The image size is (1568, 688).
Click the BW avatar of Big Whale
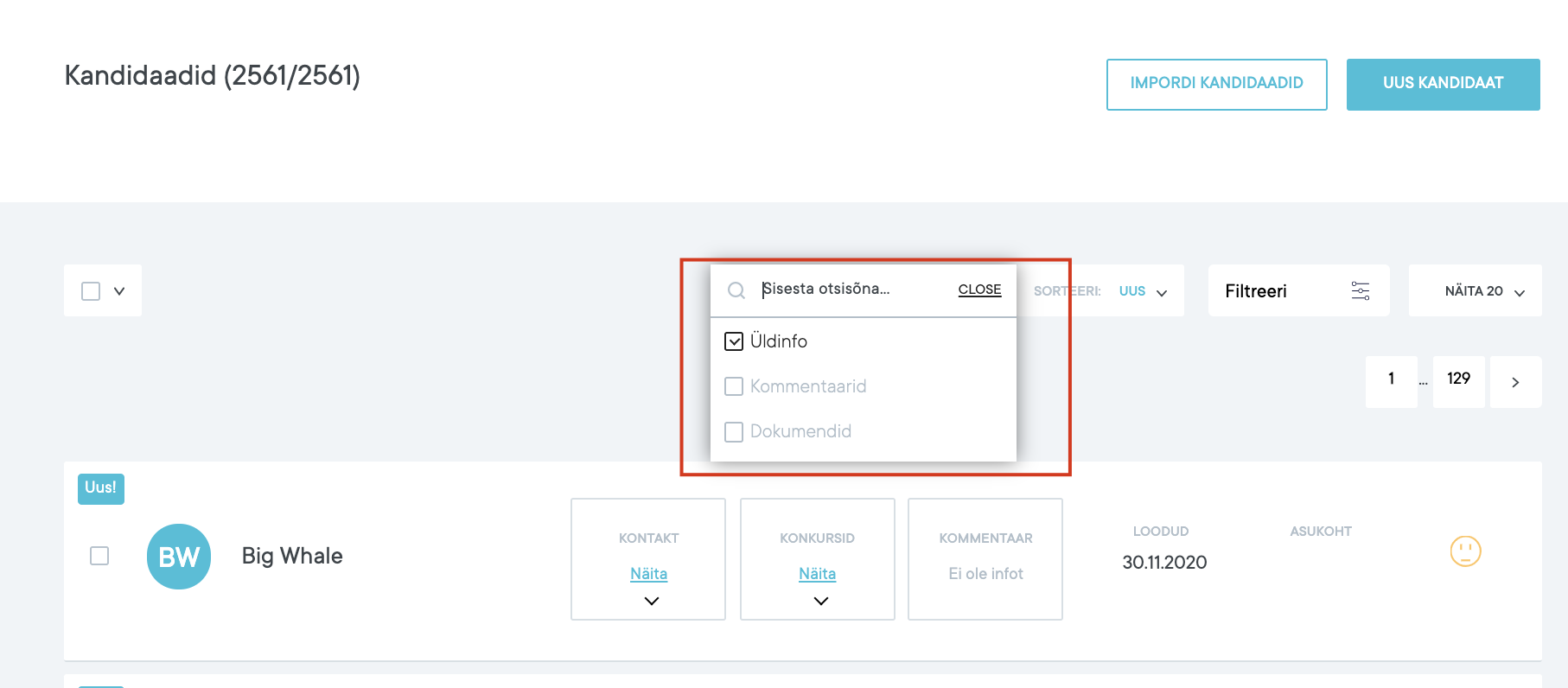point(179,557)
